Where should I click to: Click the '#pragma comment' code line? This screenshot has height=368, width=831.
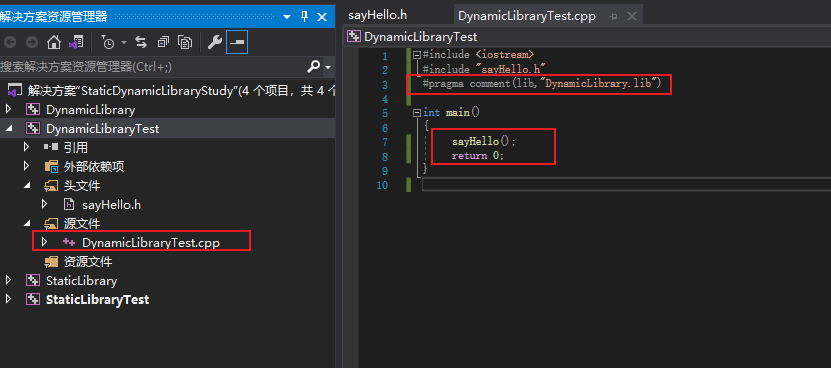tap(542, 84)
